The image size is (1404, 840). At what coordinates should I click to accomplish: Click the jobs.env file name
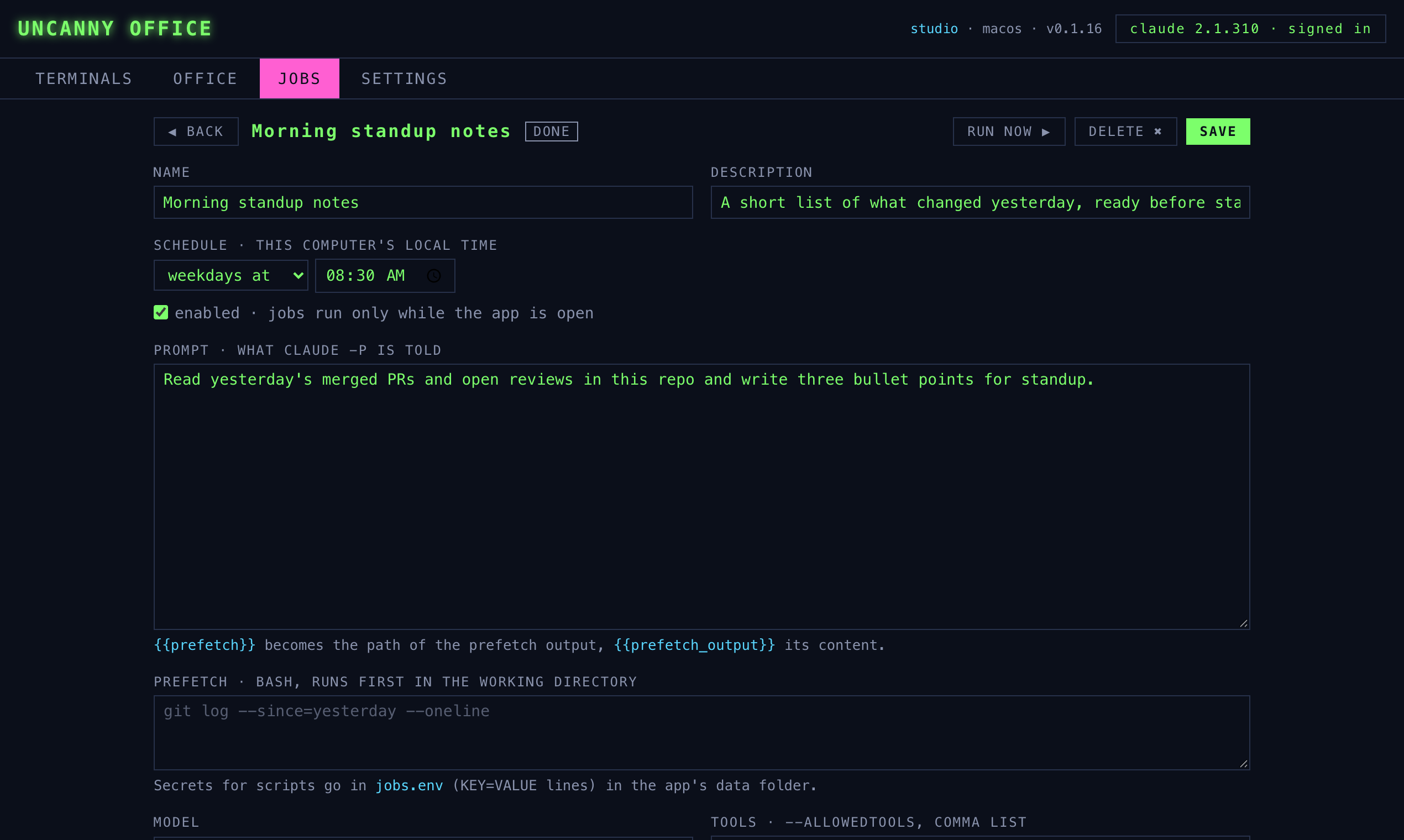(409, 786)
